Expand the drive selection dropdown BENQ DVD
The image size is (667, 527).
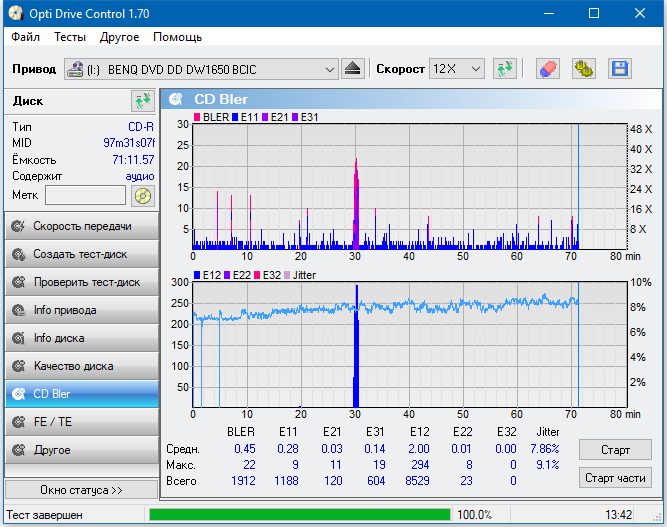pos(330,69)
